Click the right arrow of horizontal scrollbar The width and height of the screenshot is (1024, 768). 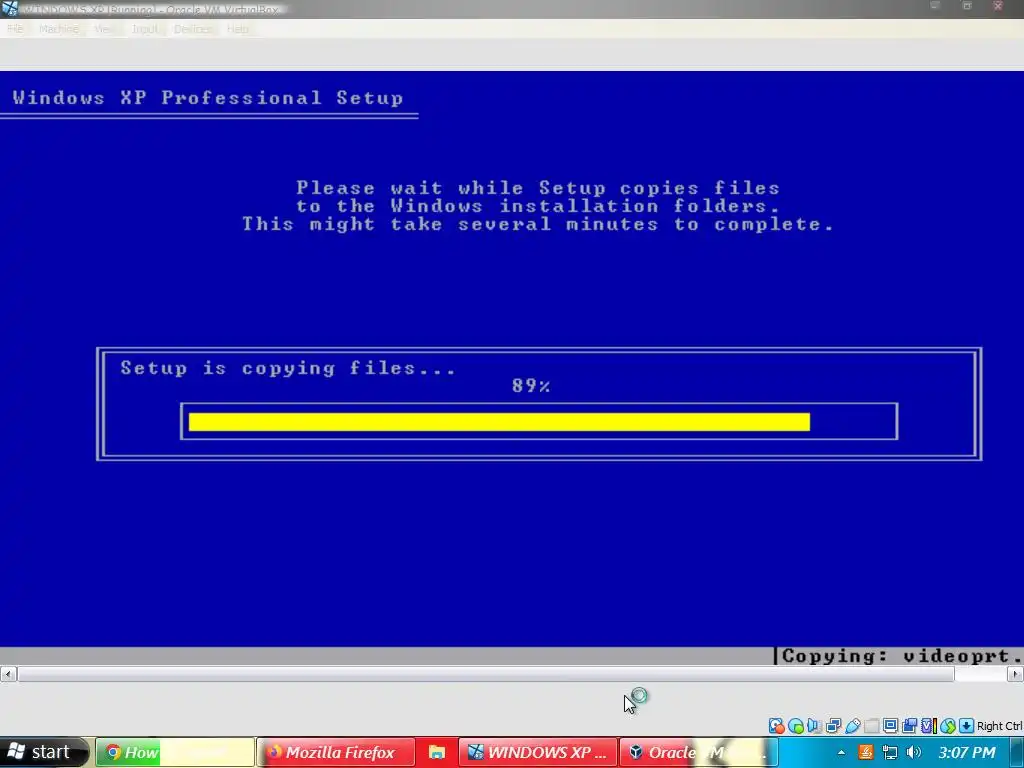pos(1016,674)
